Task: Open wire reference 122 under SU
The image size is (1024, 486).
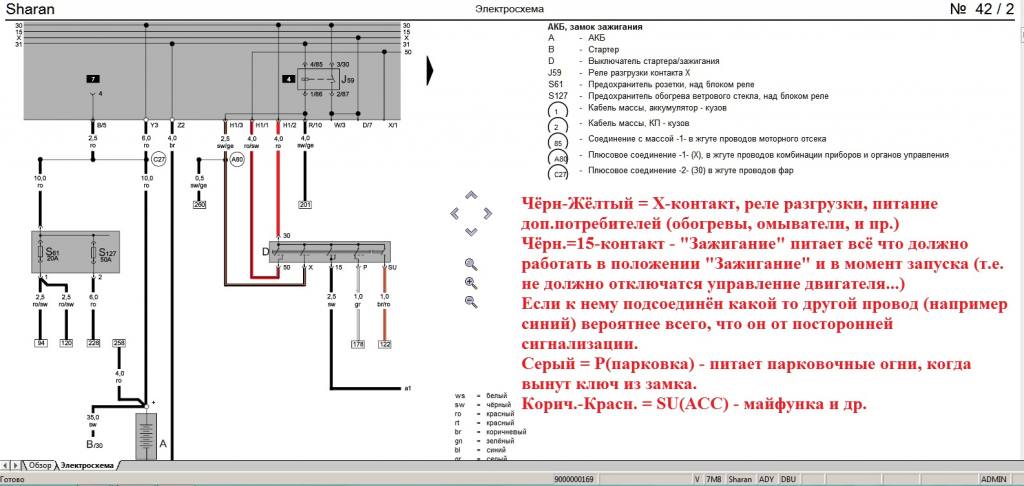Action: 385,344
